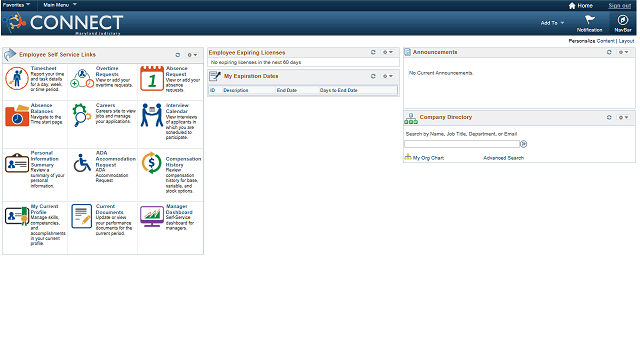The height and width of the screenshot is (360, 640).
Task: Click the Current Documents link text
Action: click(x=109, y=209)
